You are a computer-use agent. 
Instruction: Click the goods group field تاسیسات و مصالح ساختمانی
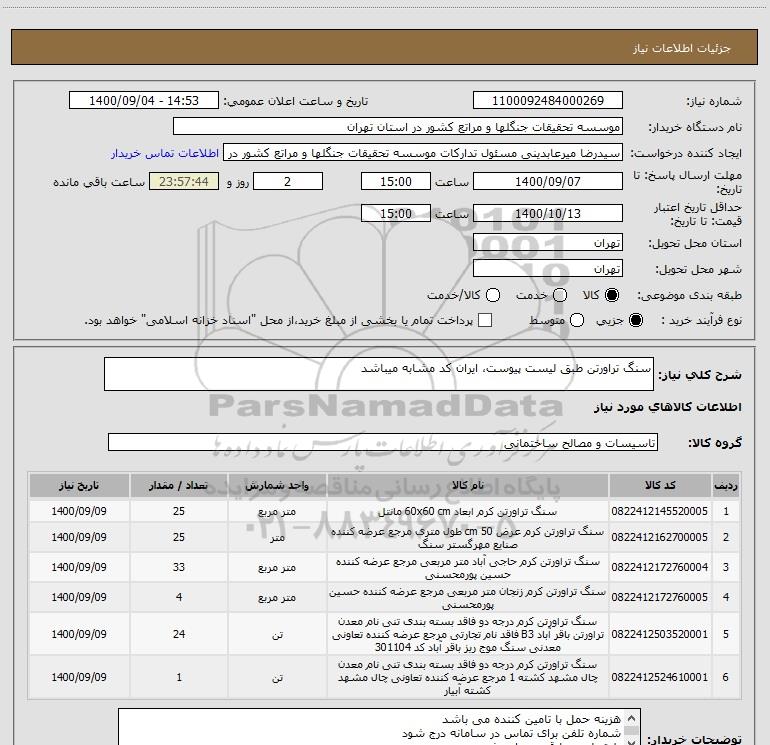383,442
